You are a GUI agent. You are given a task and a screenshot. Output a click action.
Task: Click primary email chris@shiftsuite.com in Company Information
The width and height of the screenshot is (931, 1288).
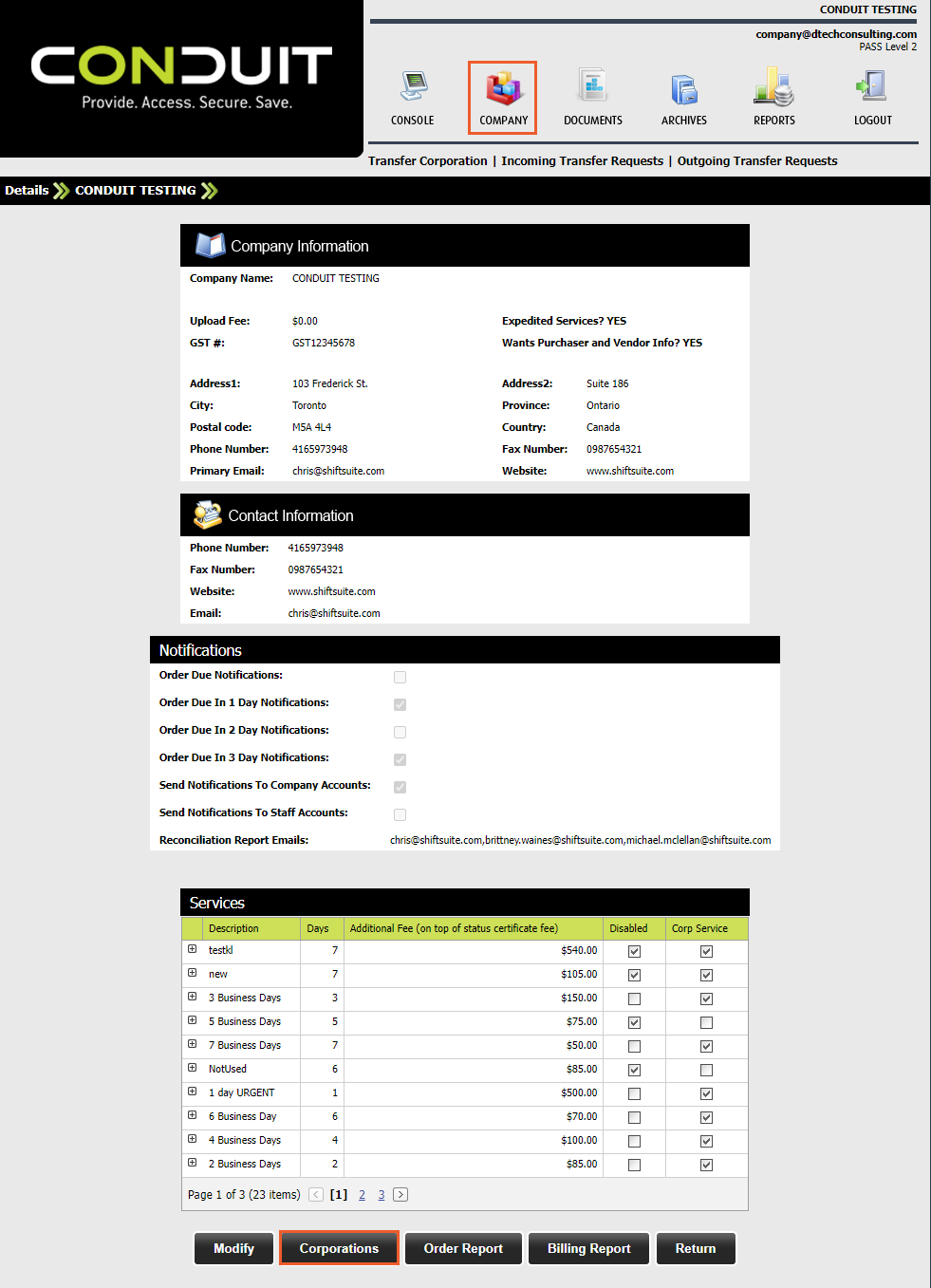click(x=338, y=471)
